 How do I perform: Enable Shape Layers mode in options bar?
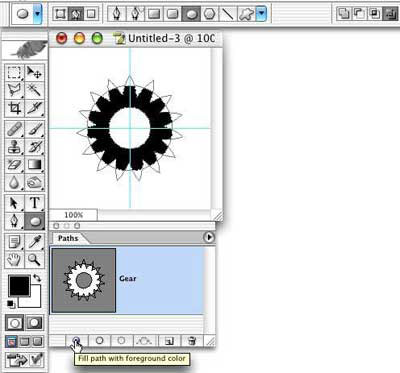(x=60, y=14)
